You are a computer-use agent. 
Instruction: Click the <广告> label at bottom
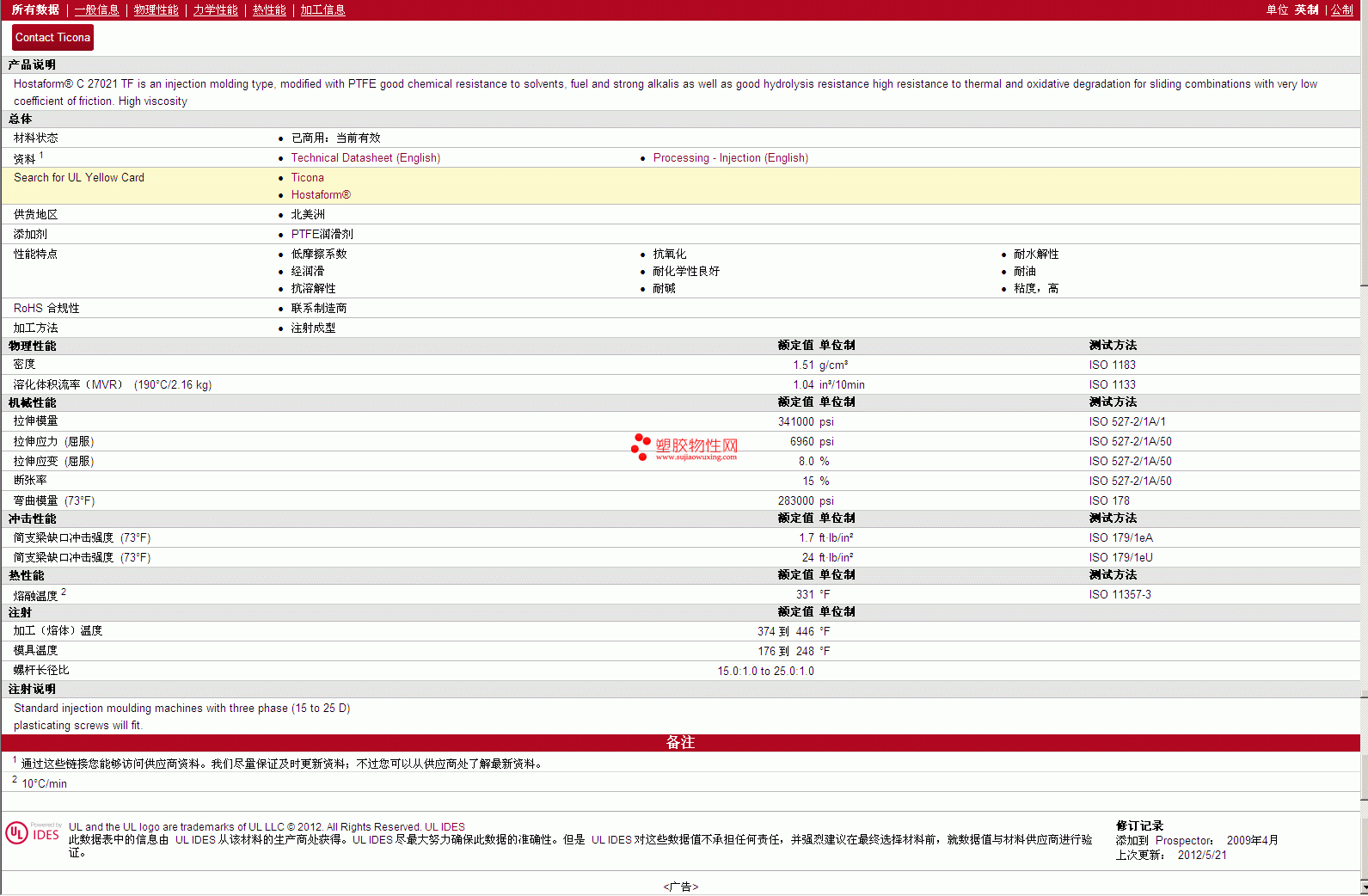(x=680, y=887)
